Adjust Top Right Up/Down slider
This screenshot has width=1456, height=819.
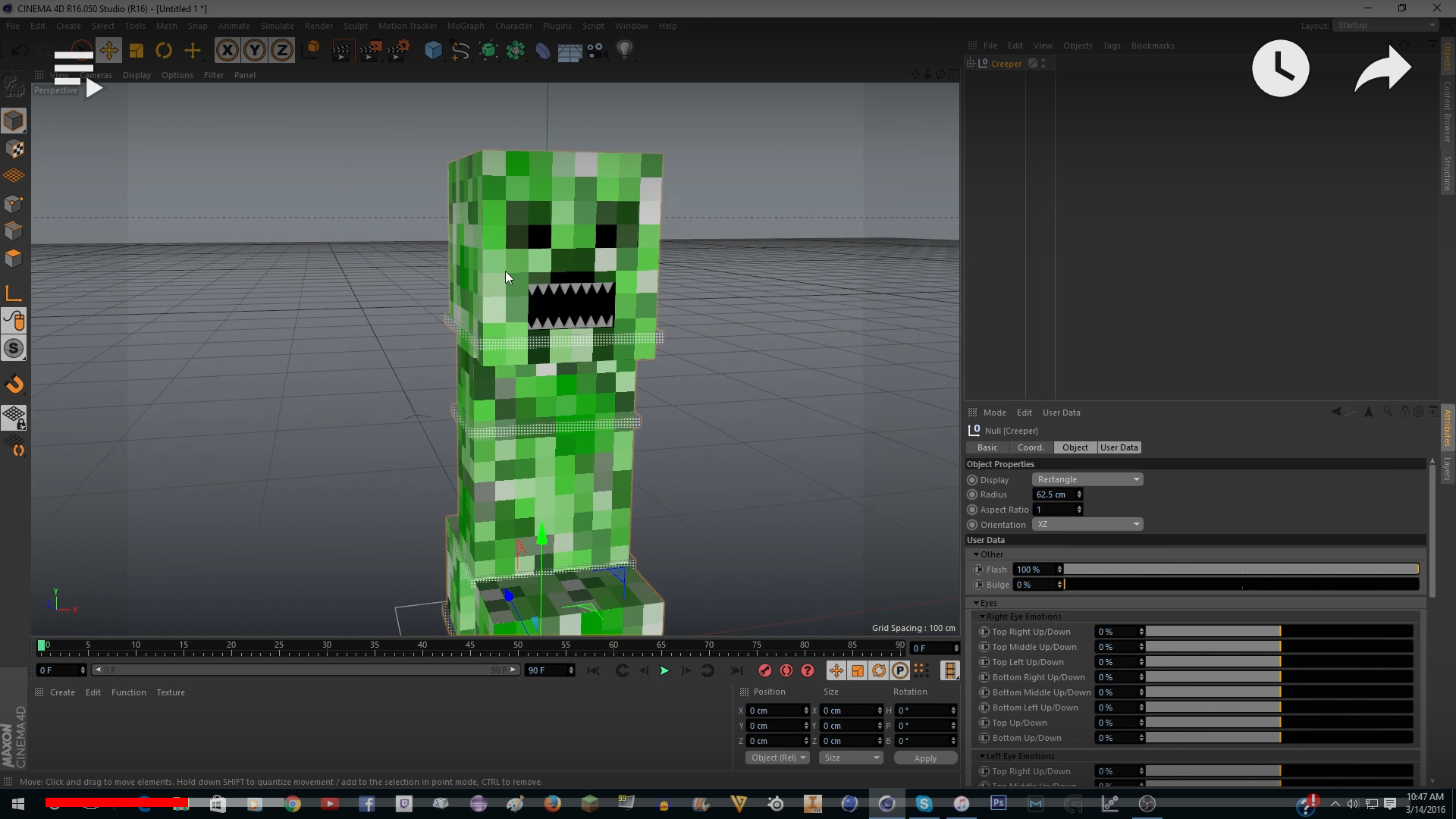[x=1279, y=632]
